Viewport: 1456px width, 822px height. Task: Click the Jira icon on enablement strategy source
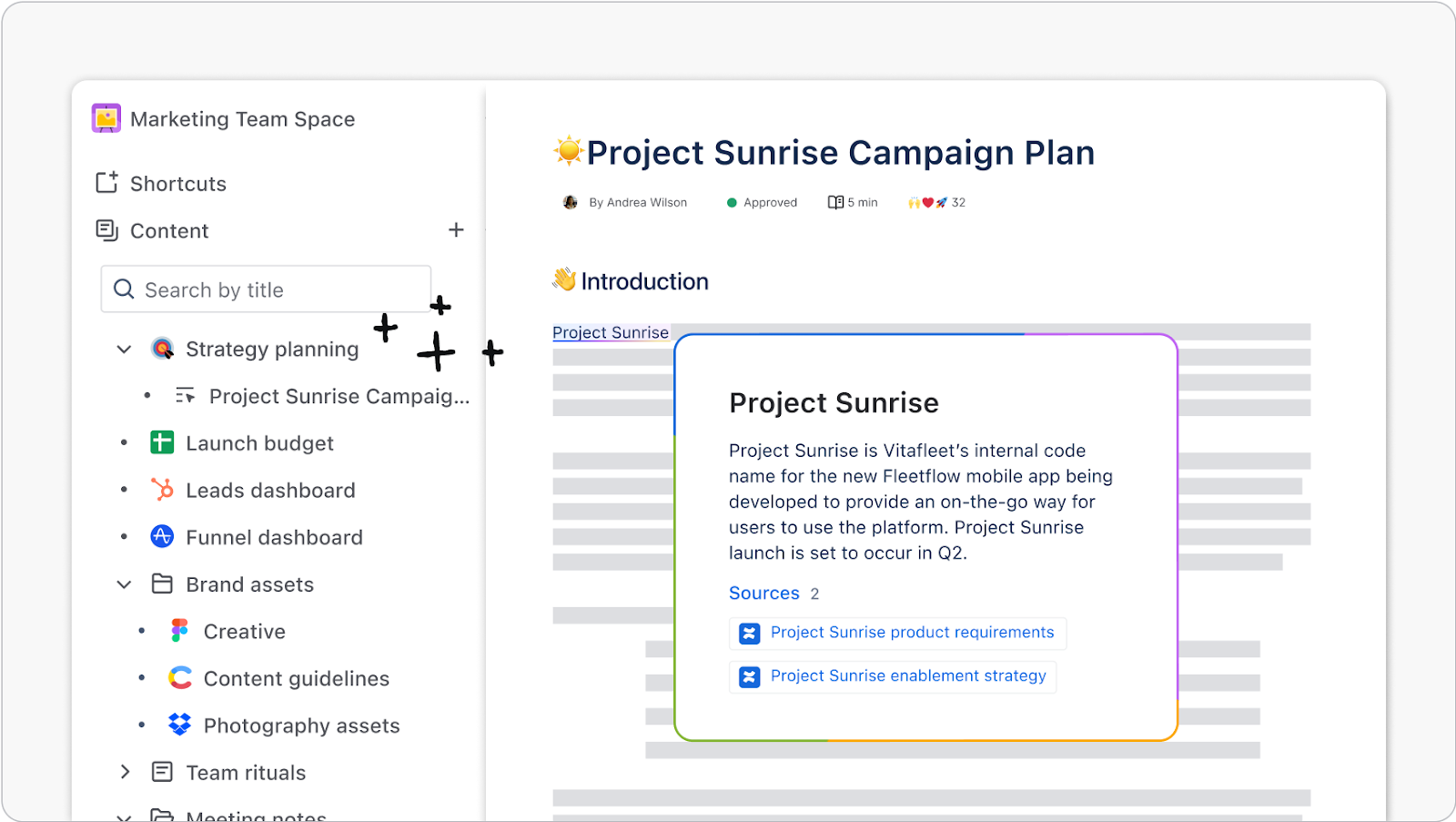[749, 676]
